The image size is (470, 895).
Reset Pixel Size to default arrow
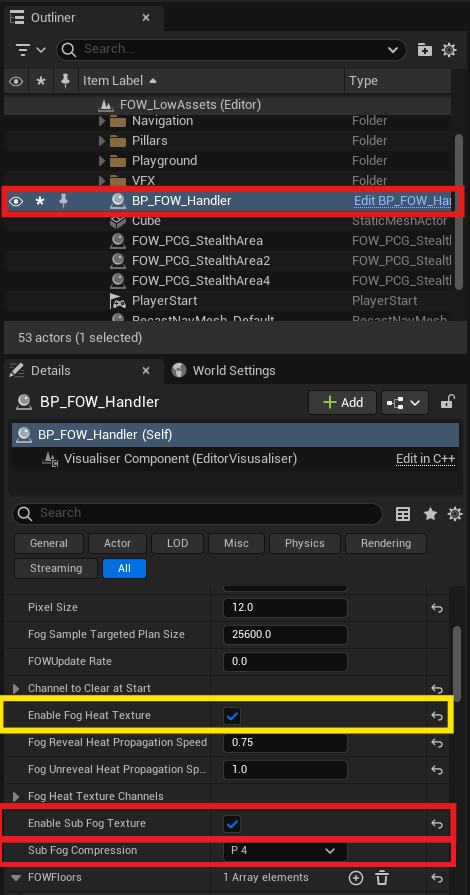437,608
